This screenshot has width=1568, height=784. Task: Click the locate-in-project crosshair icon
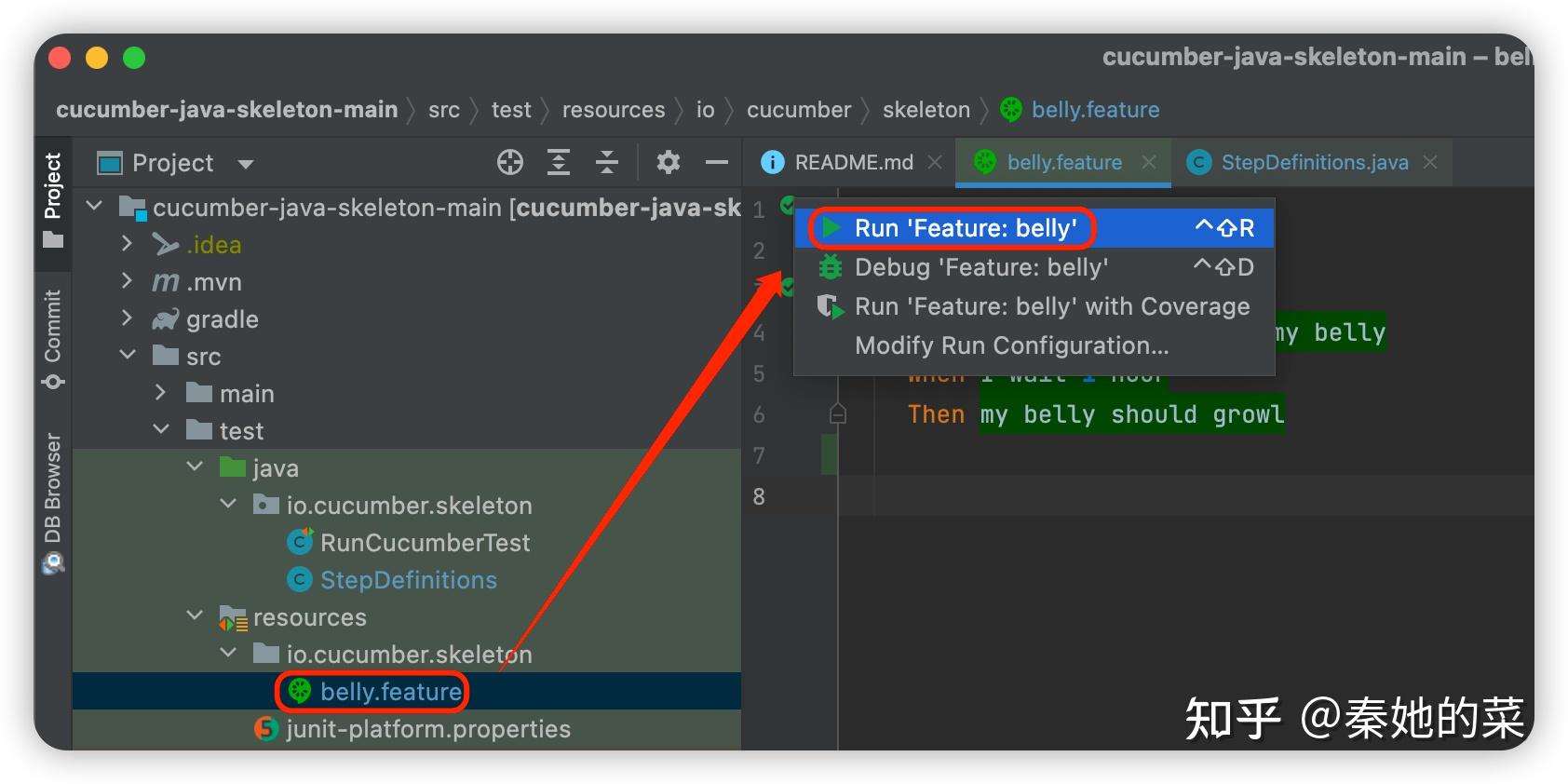click(510, 163)
